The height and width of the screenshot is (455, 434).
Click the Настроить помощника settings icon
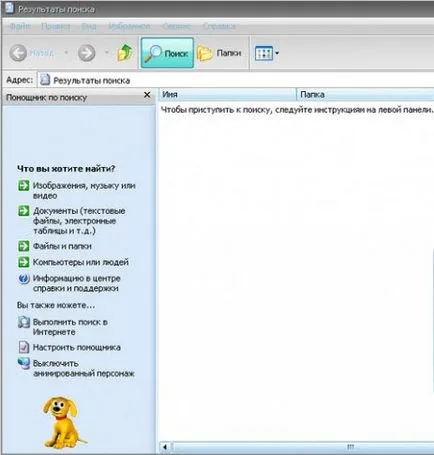pyautogui.click(x=24, y=347)
